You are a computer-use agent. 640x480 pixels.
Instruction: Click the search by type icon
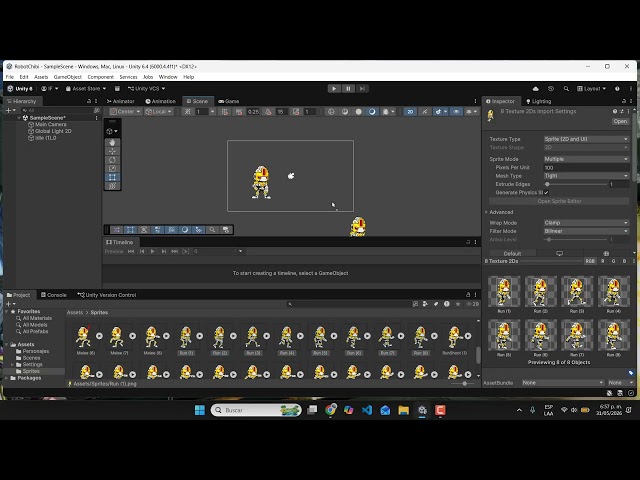425,304
